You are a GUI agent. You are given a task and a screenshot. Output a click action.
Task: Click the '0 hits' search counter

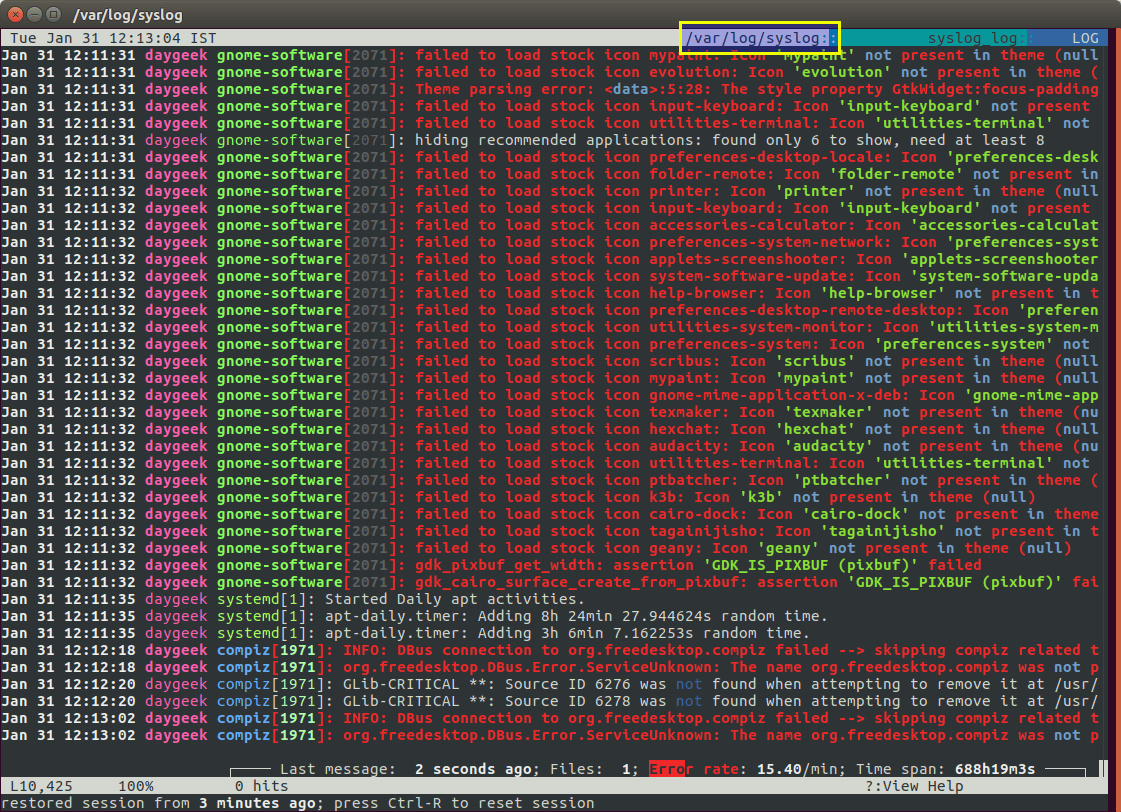click(x=263, y=786)
